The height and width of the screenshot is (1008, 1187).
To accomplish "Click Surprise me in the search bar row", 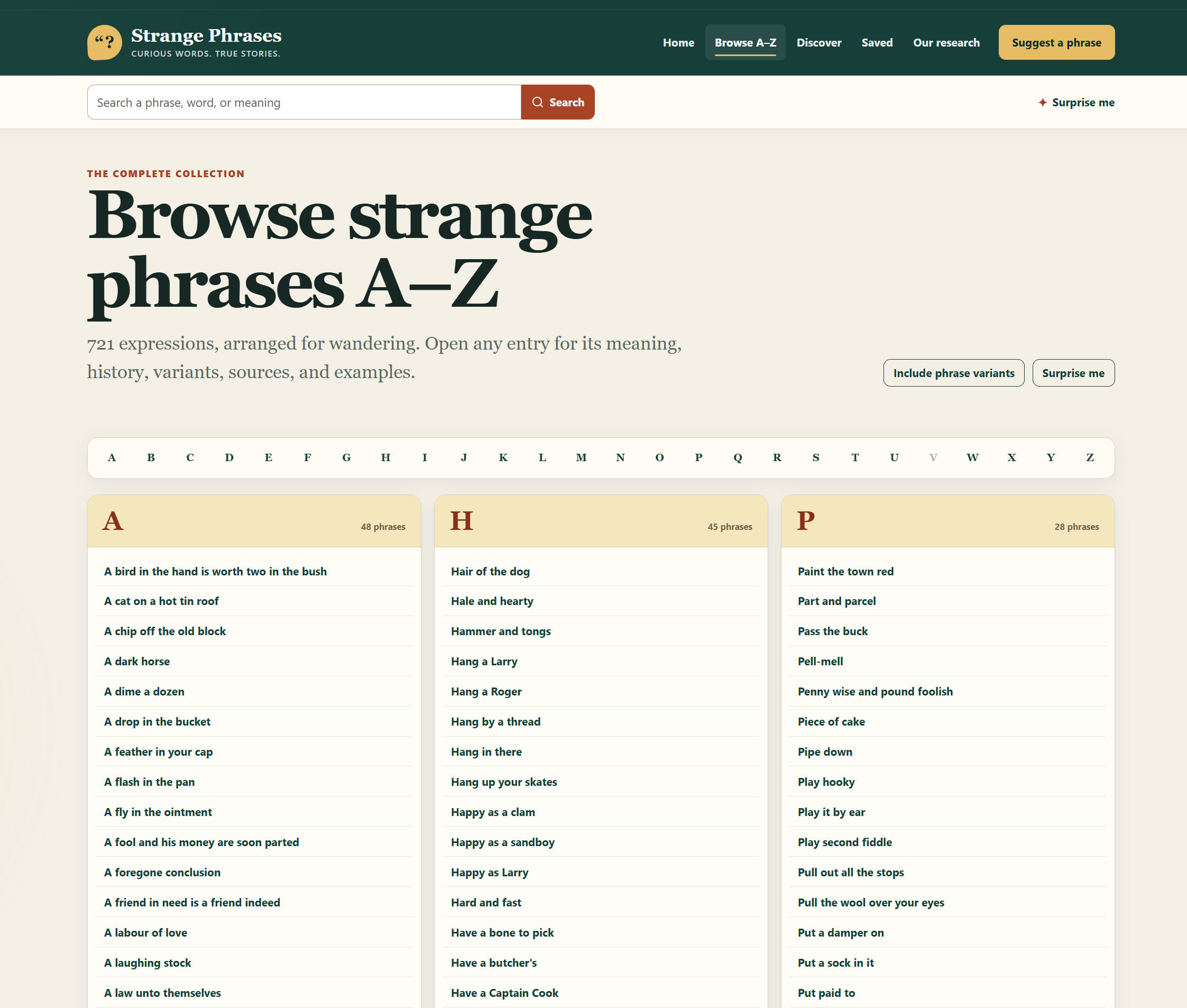I will coord(1076,102).
